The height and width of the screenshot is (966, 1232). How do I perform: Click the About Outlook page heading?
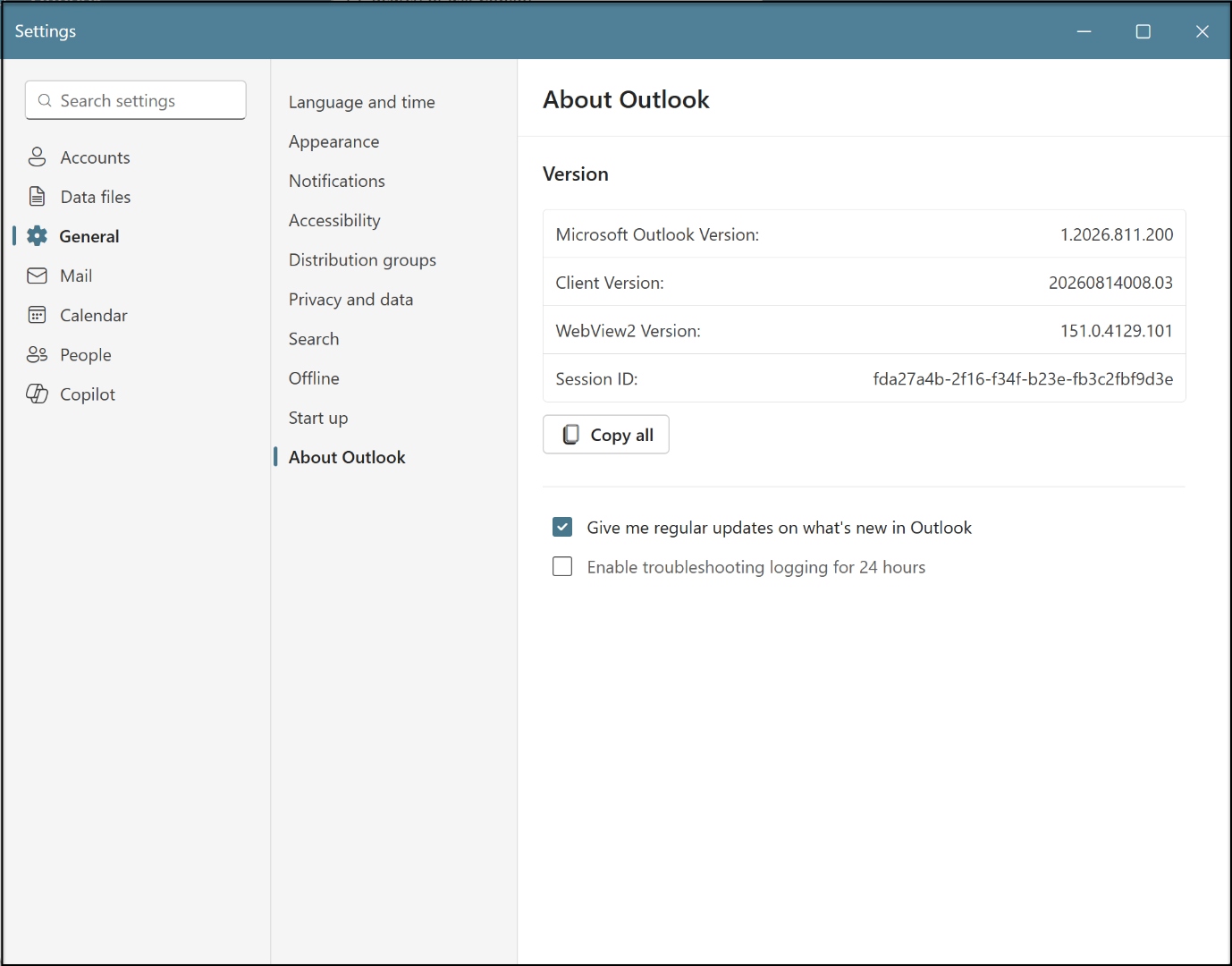click(626, 99)
